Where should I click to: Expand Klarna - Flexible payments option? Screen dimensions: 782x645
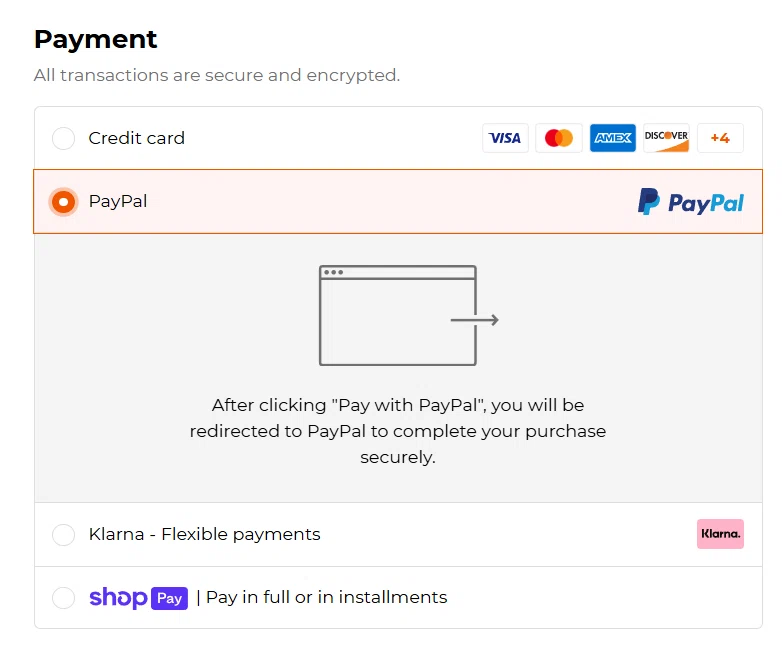tap(398, 534)
